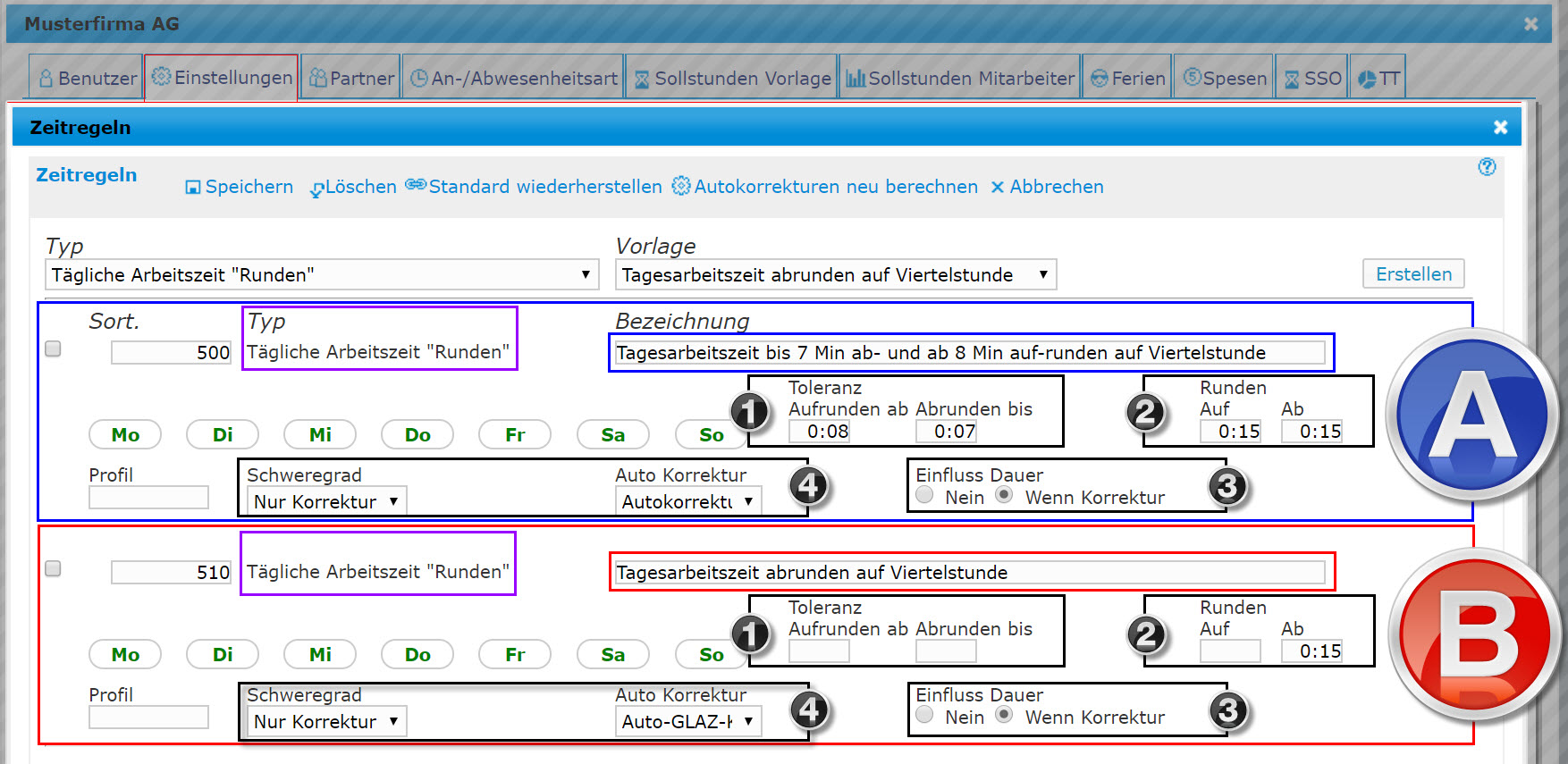The width and height of the screenshot is (1568, 764).
Task: Open the Benutzer tab
Action: click(x=86, y=78)
